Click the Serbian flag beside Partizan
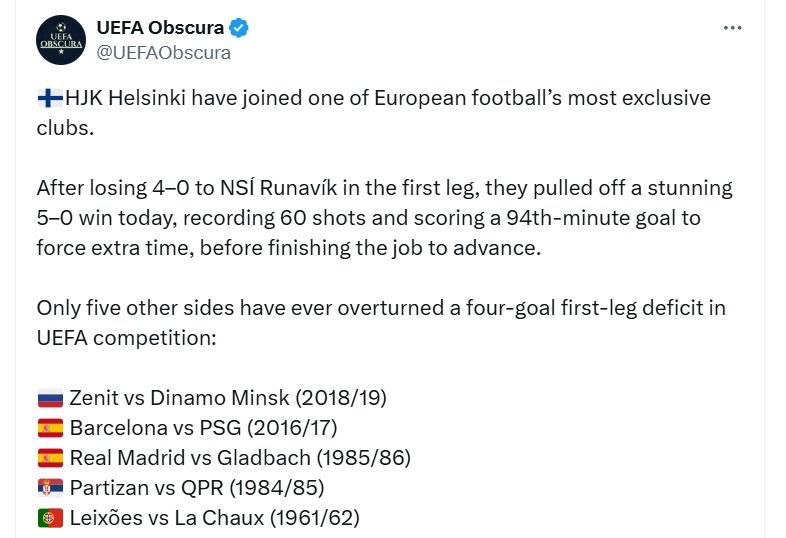This screenshot has width=786, height=538. pyautogui.click(x=50, y=488)
